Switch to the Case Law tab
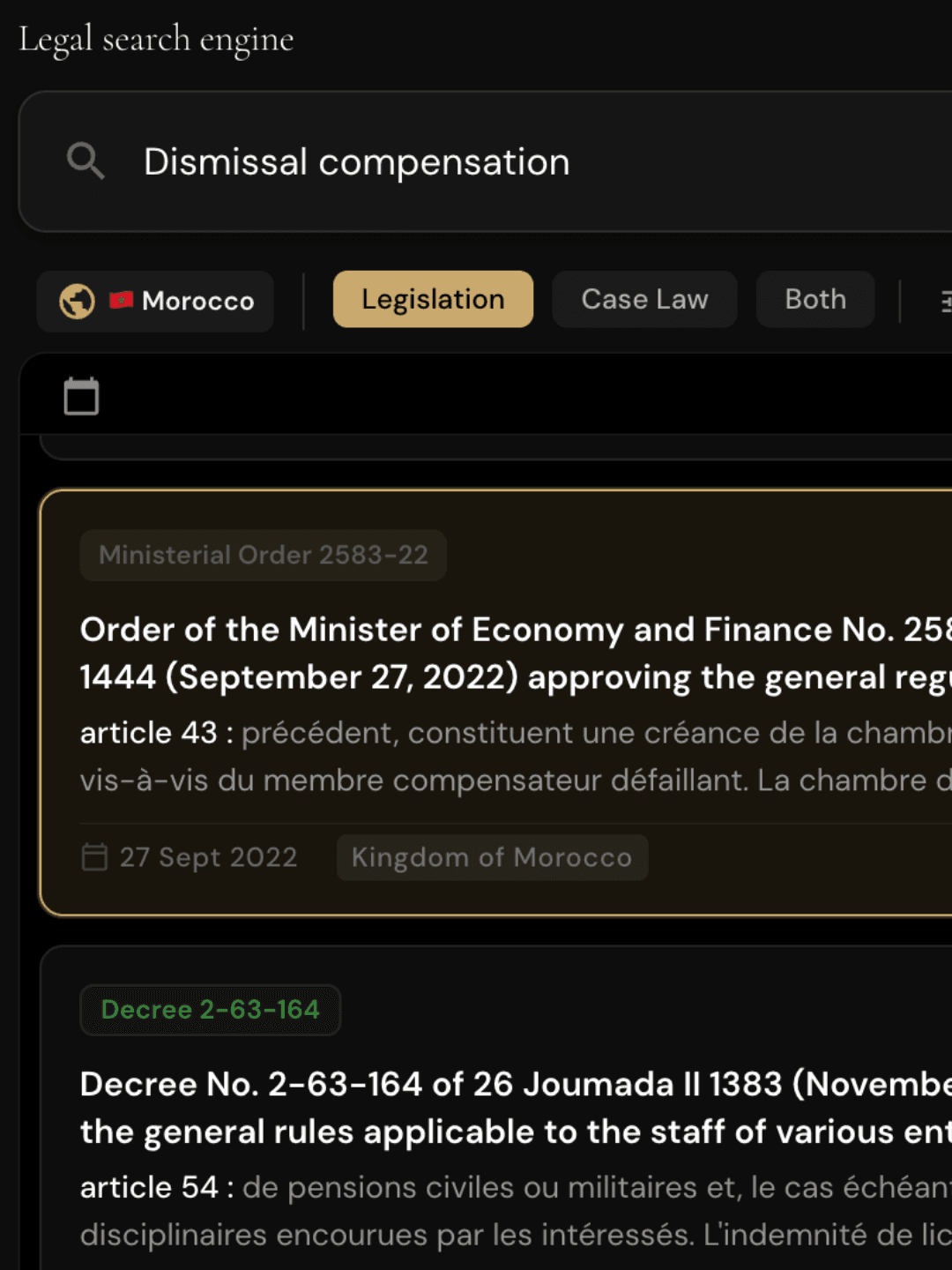Viewport: 952px width, 1270px height. (x=644, y=300)
